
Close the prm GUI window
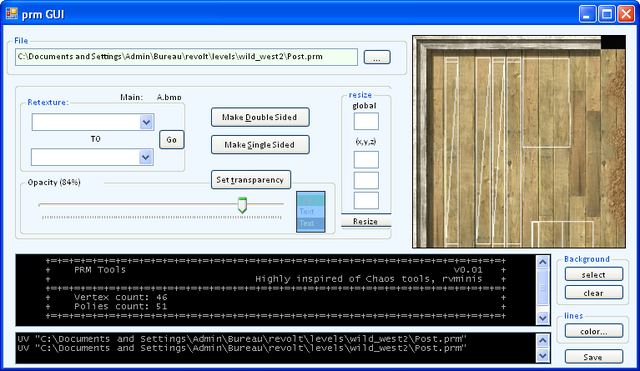click(626, 14)
